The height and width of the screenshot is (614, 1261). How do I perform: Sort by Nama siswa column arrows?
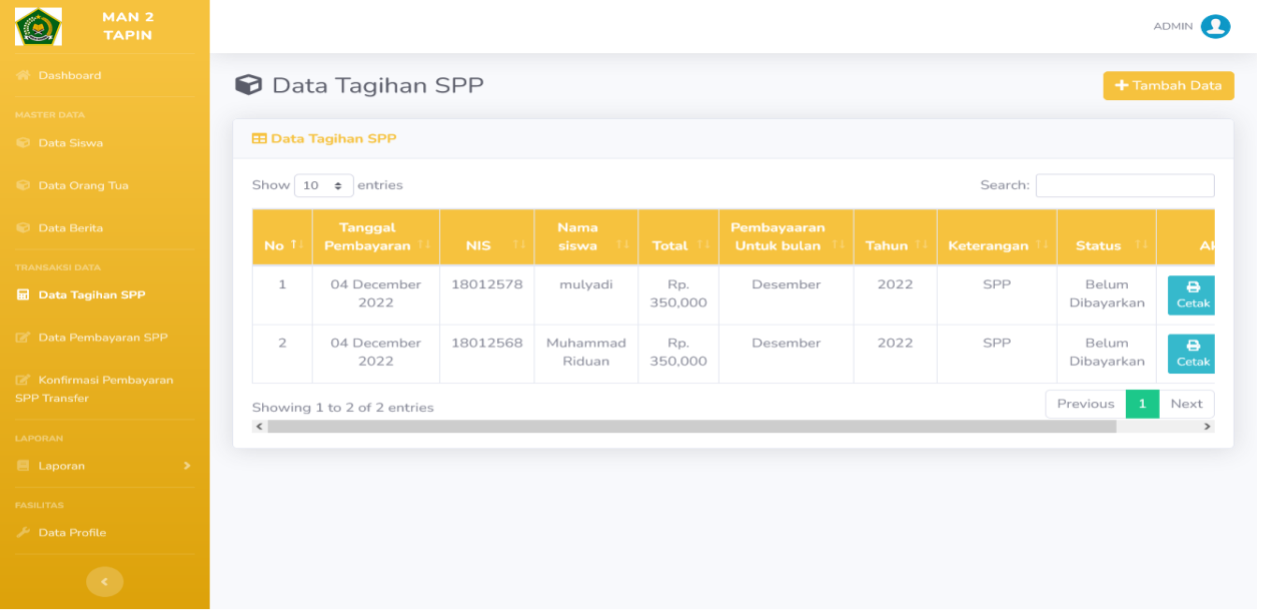tap(623, 246)
